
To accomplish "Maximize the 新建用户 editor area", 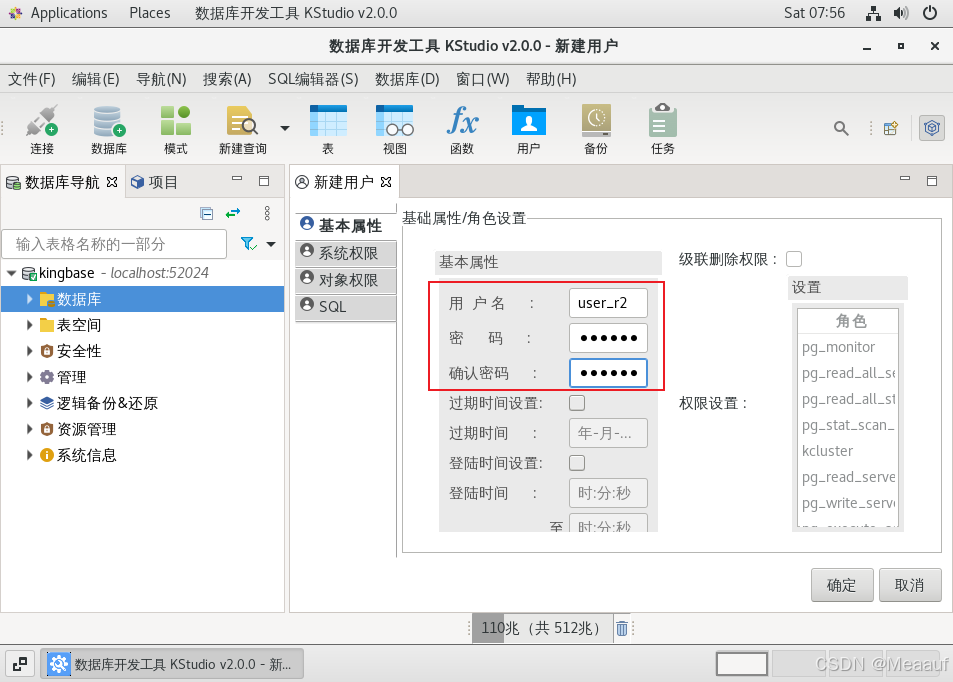I will pyautogui.click(x=932, y=181).
